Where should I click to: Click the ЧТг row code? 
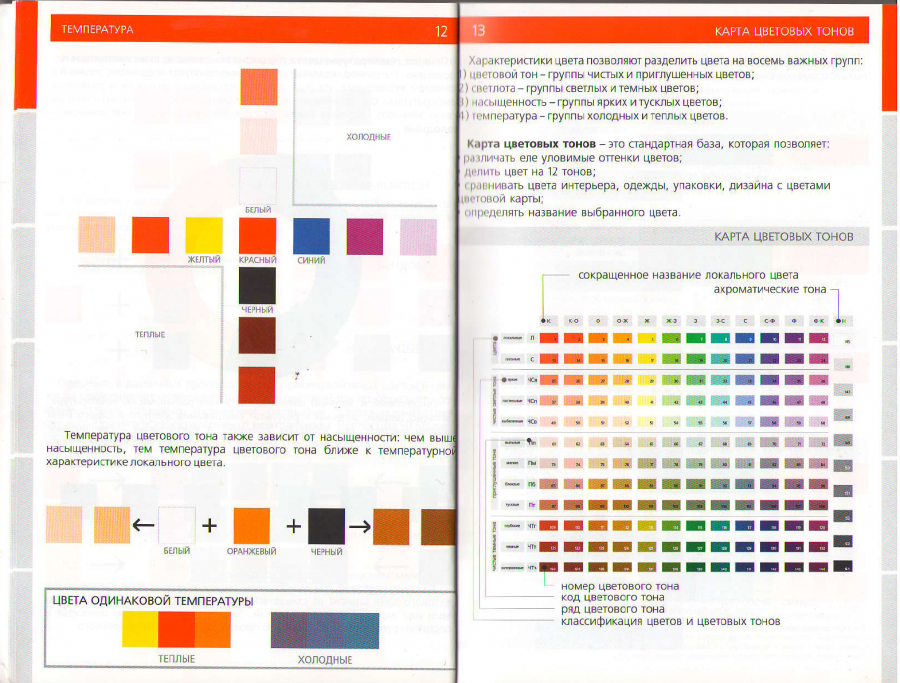(x=532, y=526)
